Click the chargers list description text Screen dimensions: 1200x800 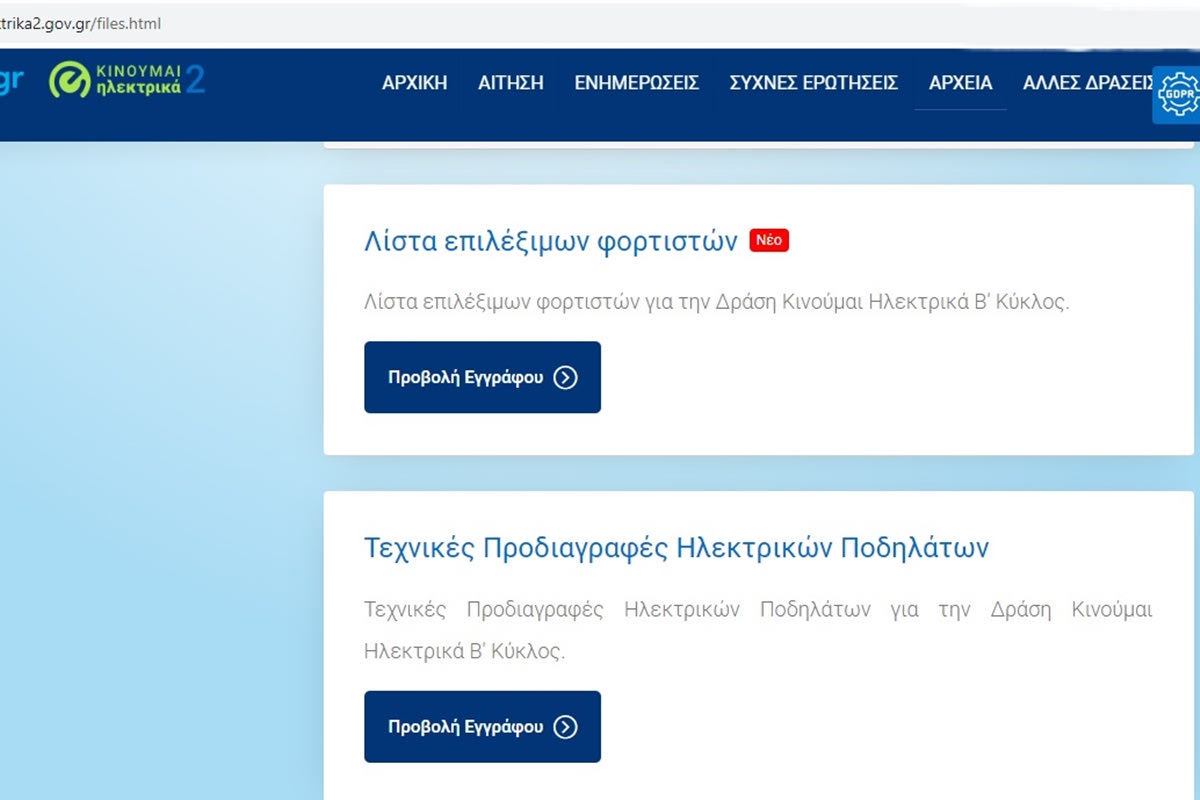coord(716,302)
